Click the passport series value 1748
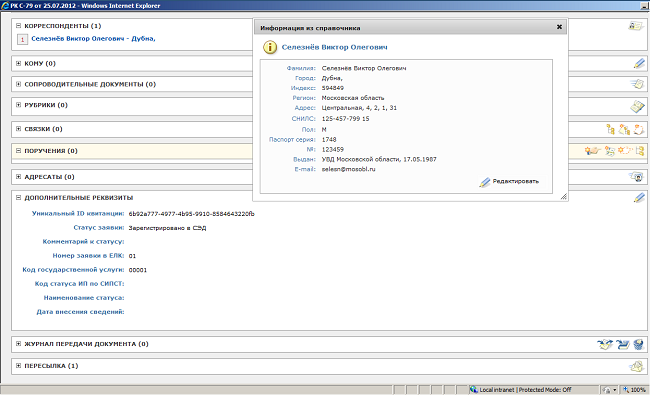This screenshot has height=395, width=650. coord(329,140)
